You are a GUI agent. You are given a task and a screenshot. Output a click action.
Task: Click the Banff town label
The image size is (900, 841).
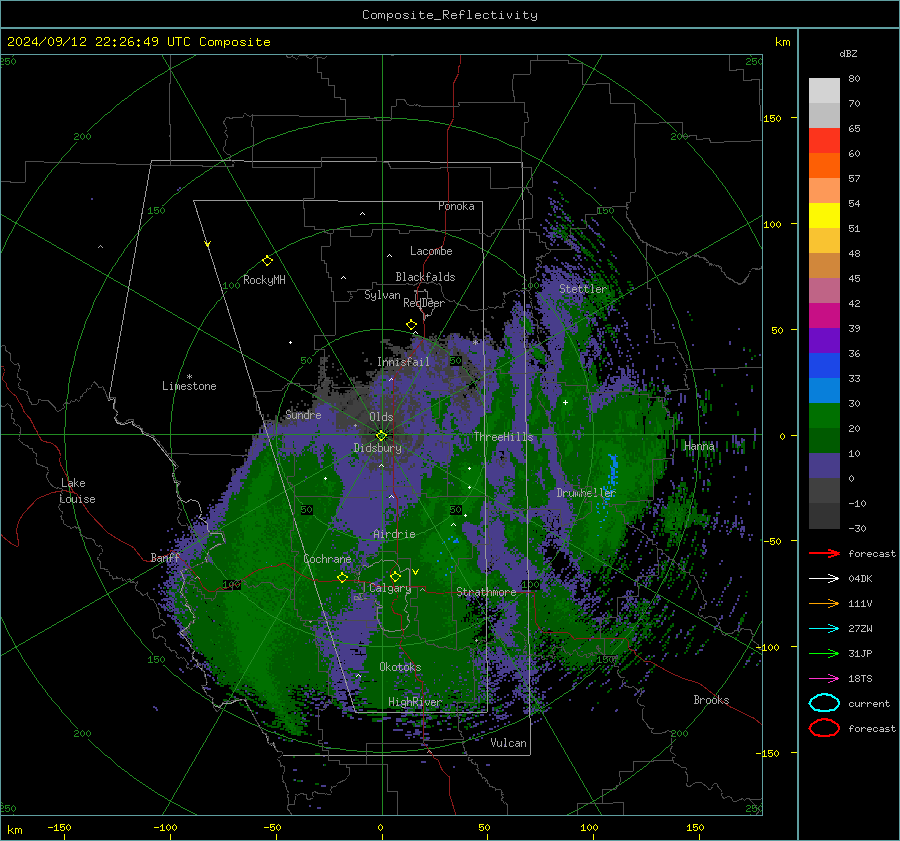click(x=165, y=558)
